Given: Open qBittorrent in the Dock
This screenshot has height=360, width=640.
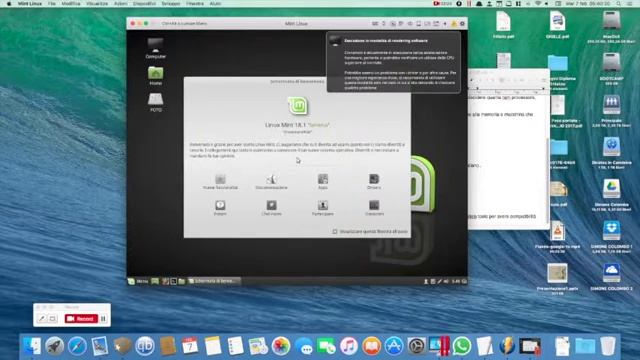Looking at the screenshot, I should (144, 346).
